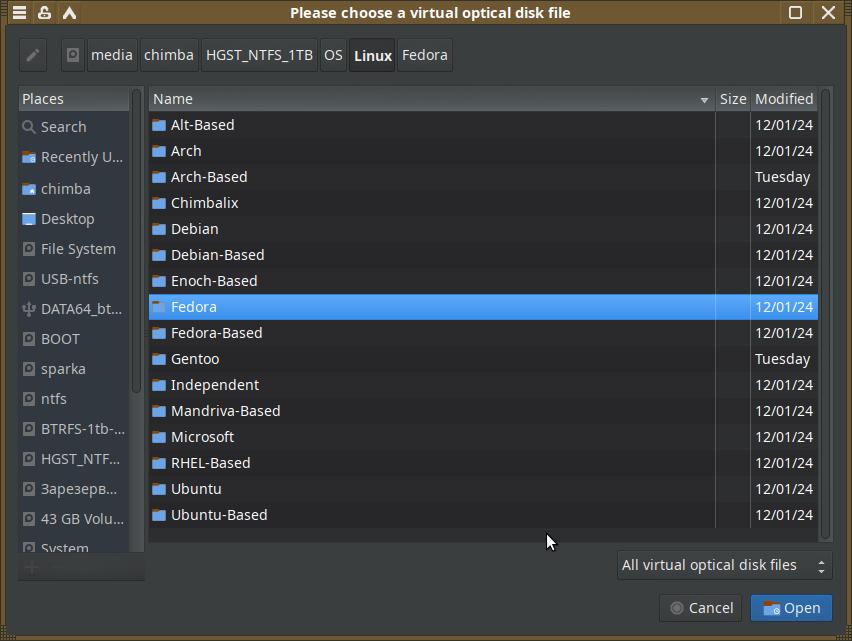The height and width of the screenshot is (641, 852).
Task: Open the window menu hamburger icon
Action: pyautogui.click(x=19, y=13)
